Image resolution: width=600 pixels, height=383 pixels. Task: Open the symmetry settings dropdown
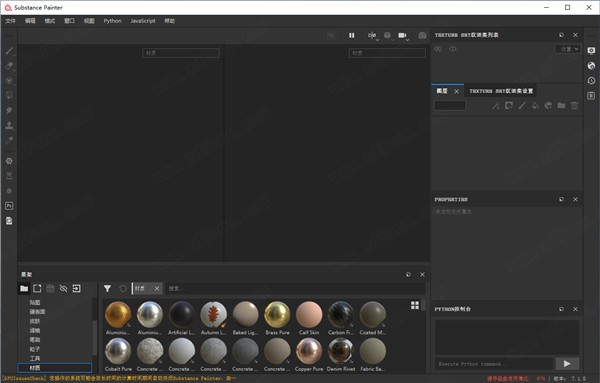pos(373,36)
